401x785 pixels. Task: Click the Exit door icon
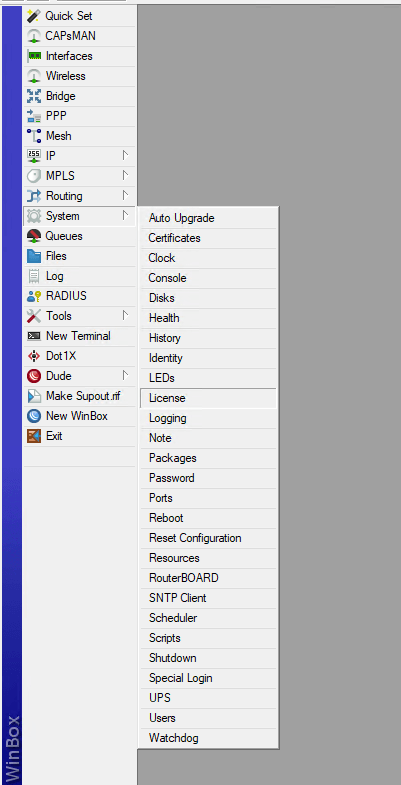coord(34,437)
